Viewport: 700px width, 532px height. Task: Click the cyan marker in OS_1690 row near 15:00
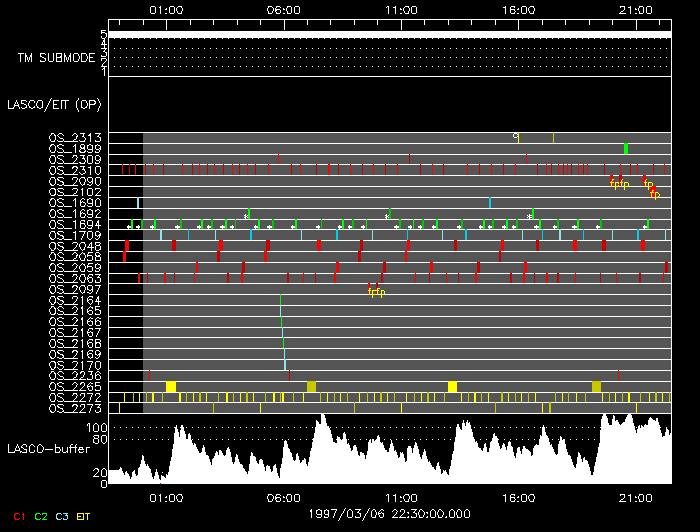490,203
